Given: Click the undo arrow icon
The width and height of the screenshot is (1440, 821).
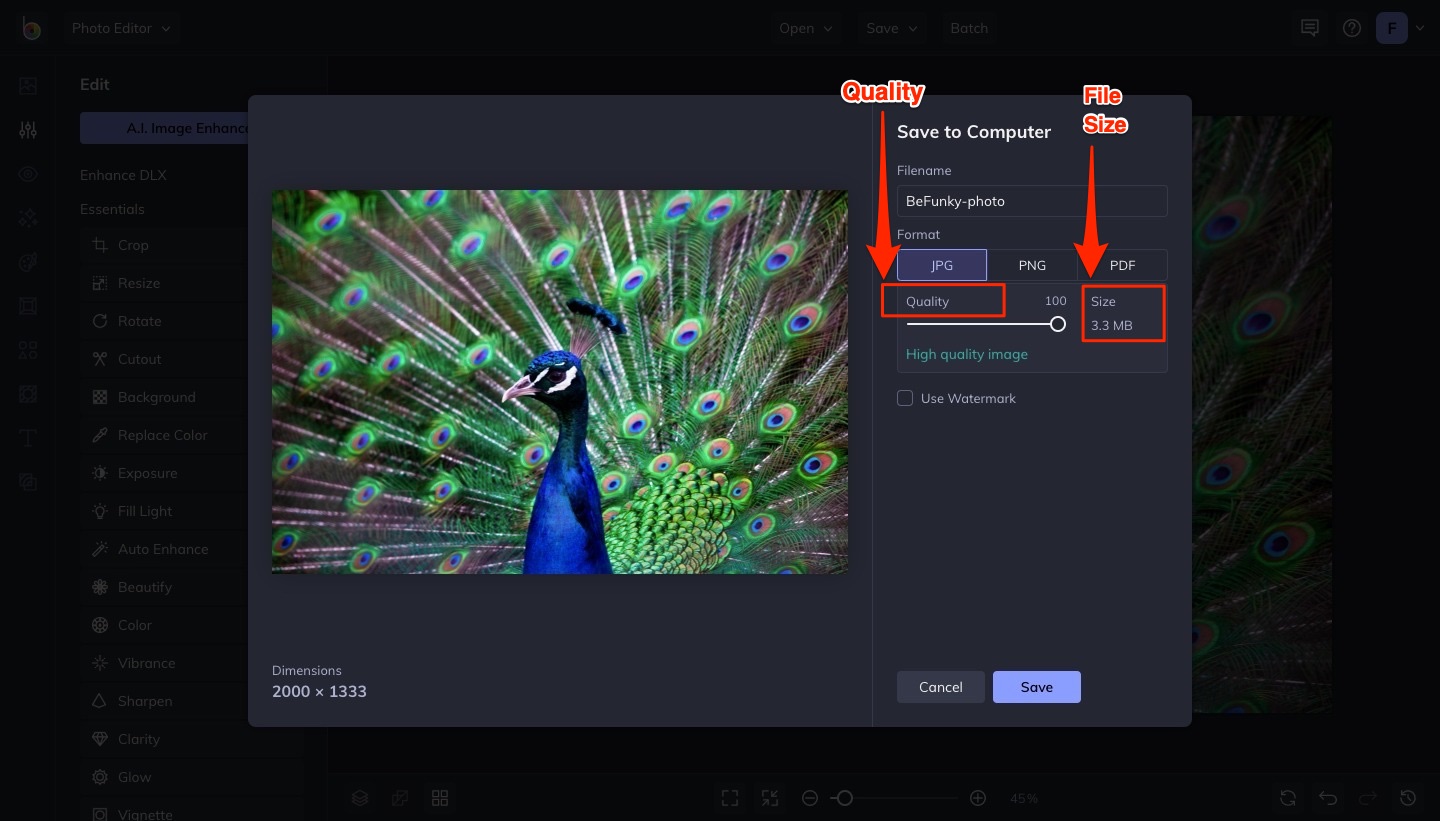Looking at the screenshot, I should [1328, 798].
